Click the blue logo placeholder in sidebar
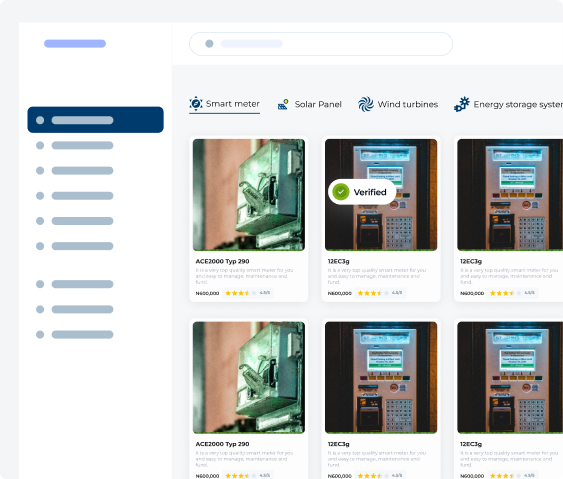 pos(75,43)
